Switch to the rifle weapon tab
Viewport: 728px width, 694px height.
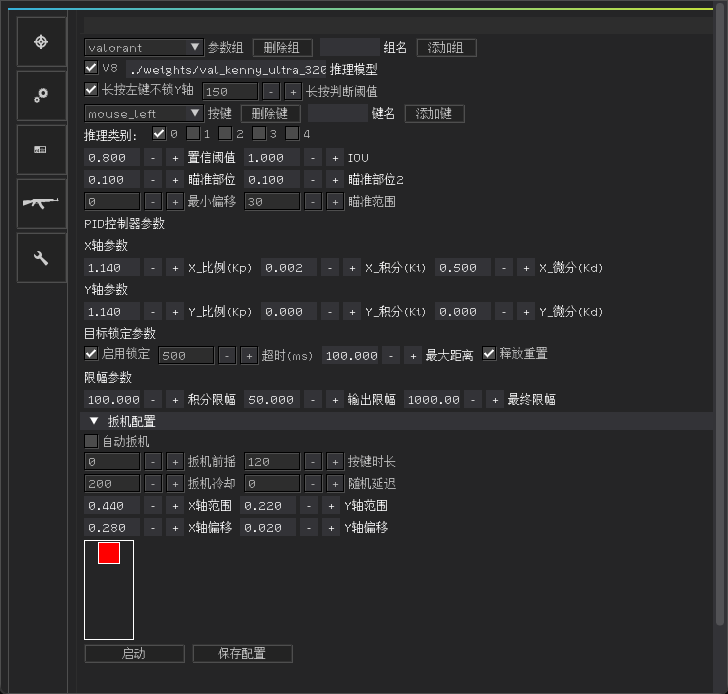pos(41,203)
